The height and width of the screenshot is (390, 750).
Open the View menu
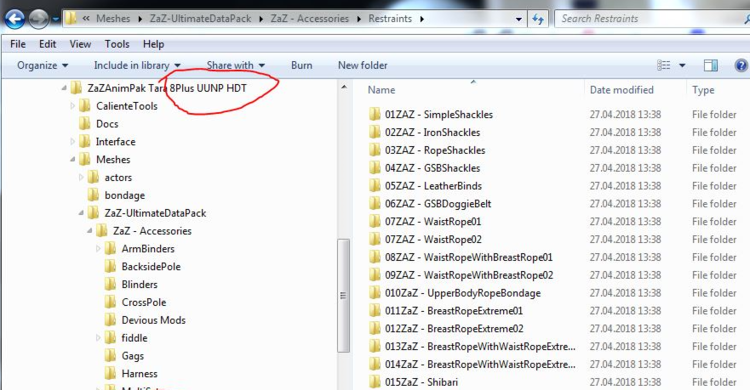point(80,44)
